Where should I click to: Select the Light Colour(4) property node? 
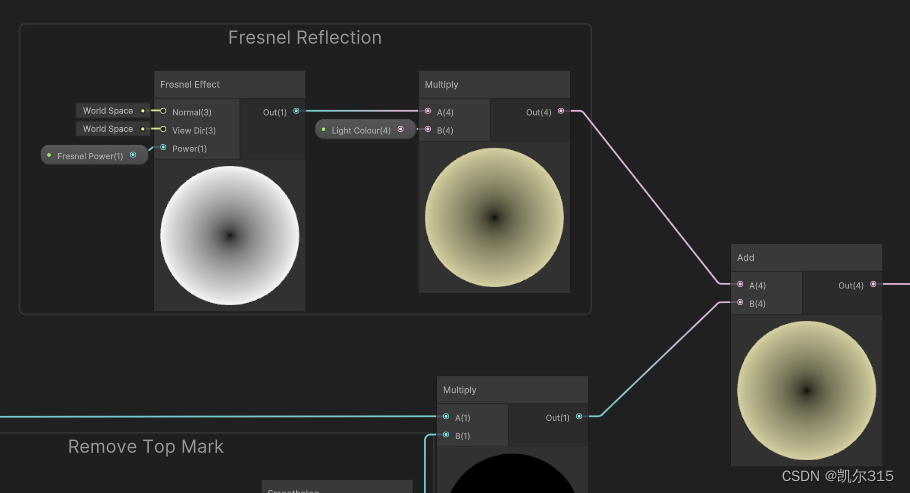366,129
